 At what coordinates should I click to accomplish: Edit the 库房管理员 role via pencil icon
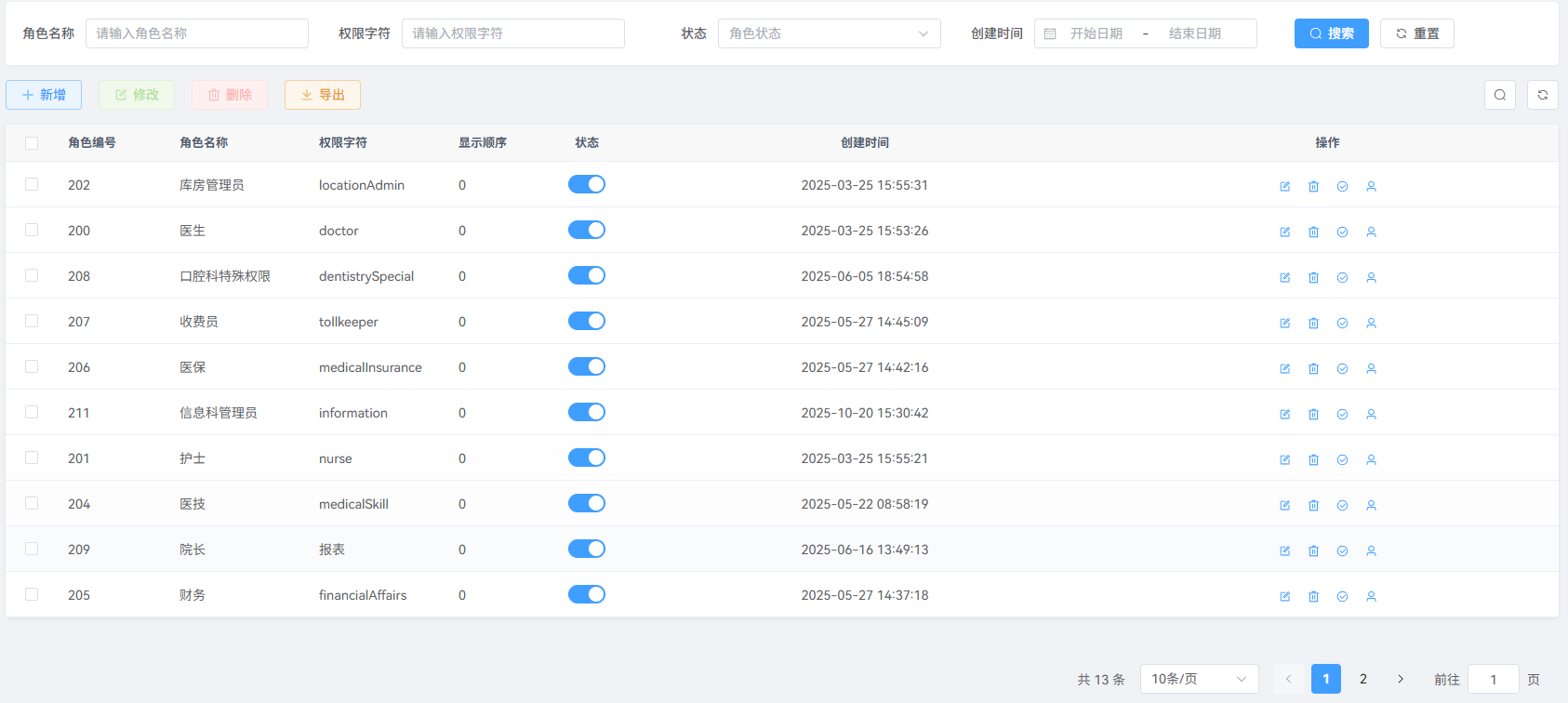coord(1284,186)
